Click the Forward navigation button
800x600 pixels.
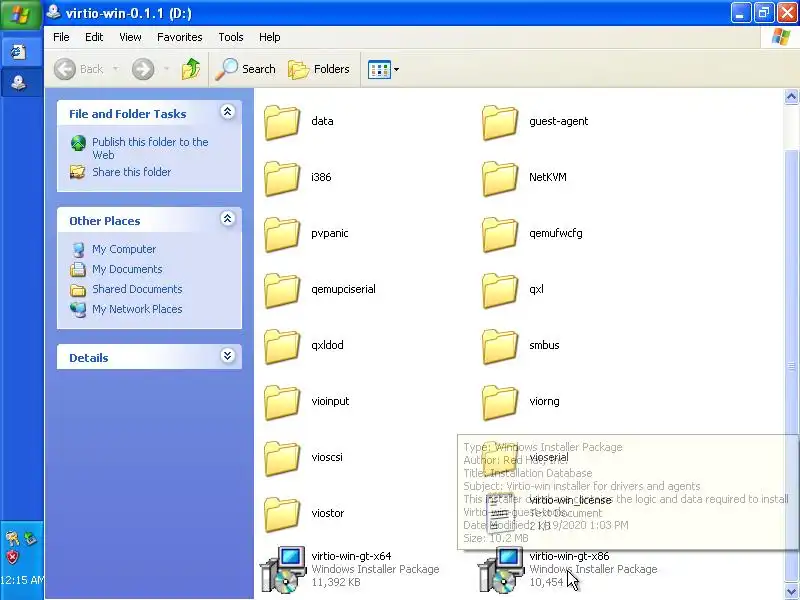(x=143, y=69)
